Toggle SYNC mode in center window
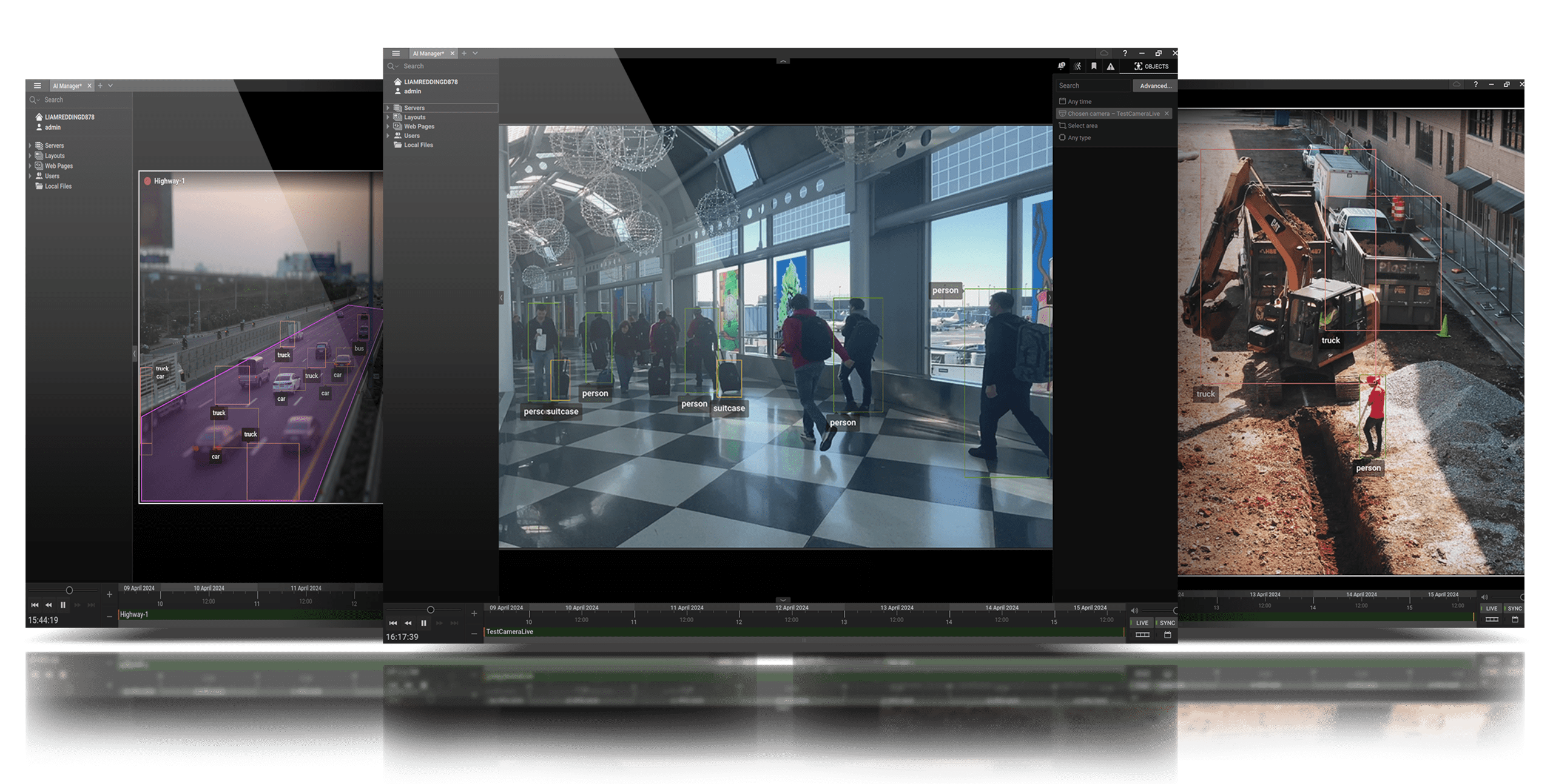1553x784 pixels. [x=1167, y=623]
